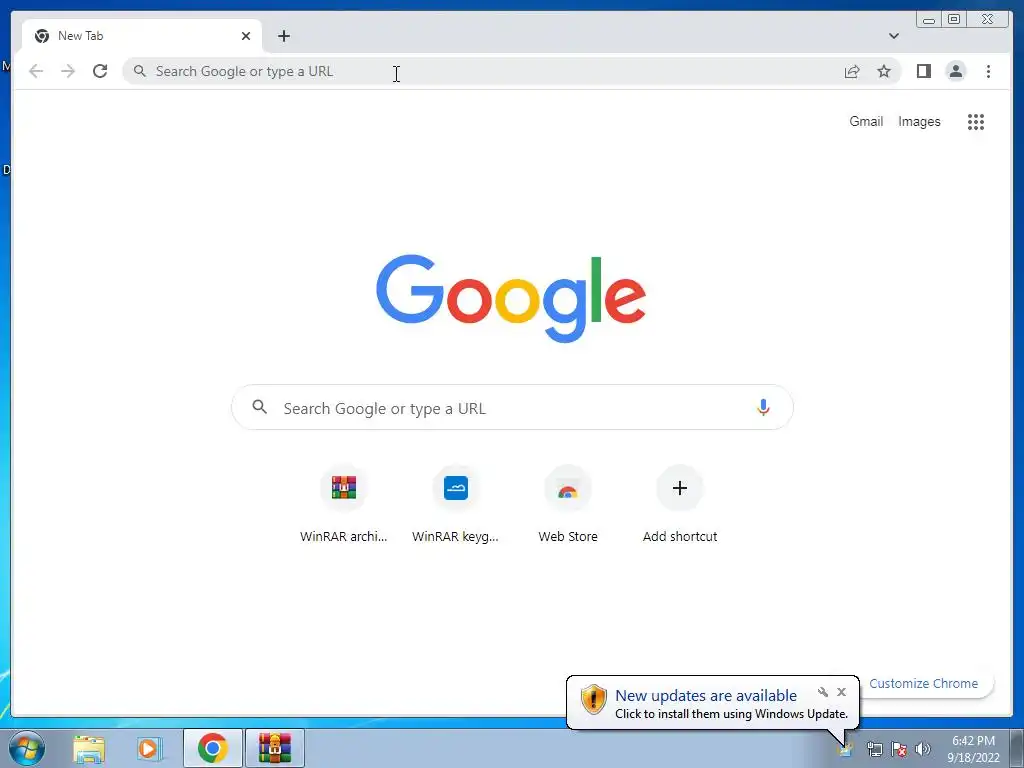Screen dimensions: 1024x768
Task: Go to Google Images link
Action: click(x=919, y=121)
